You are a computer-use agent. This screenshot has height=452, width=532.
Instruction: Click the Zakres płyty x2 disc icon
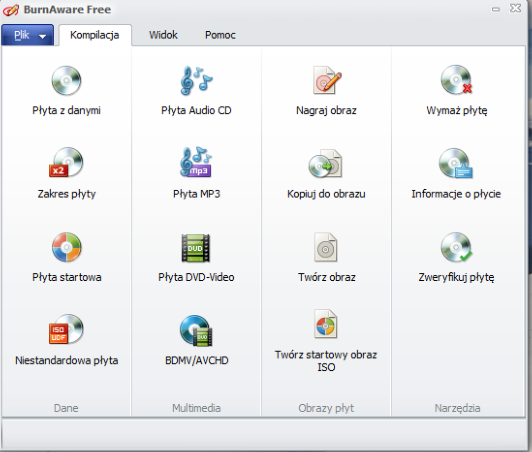[x=66, y=163]
